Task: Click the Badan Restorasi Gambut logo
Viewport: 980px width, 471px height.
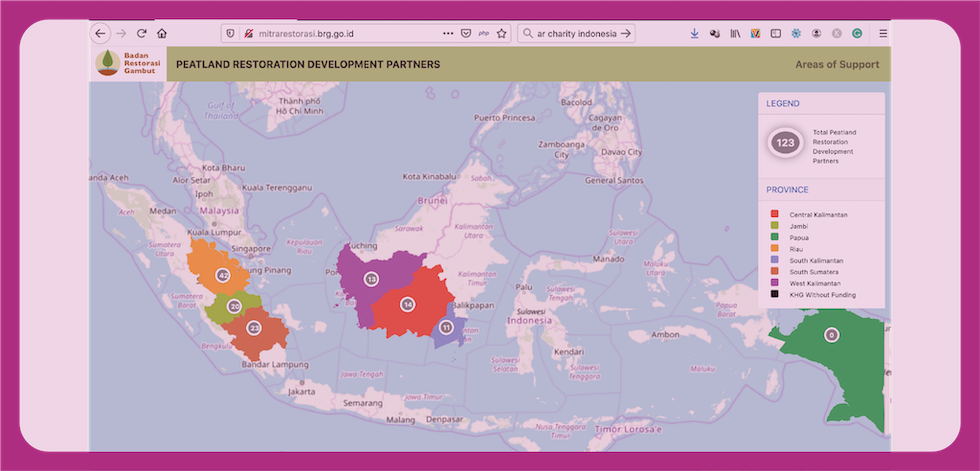Action: 128,64
